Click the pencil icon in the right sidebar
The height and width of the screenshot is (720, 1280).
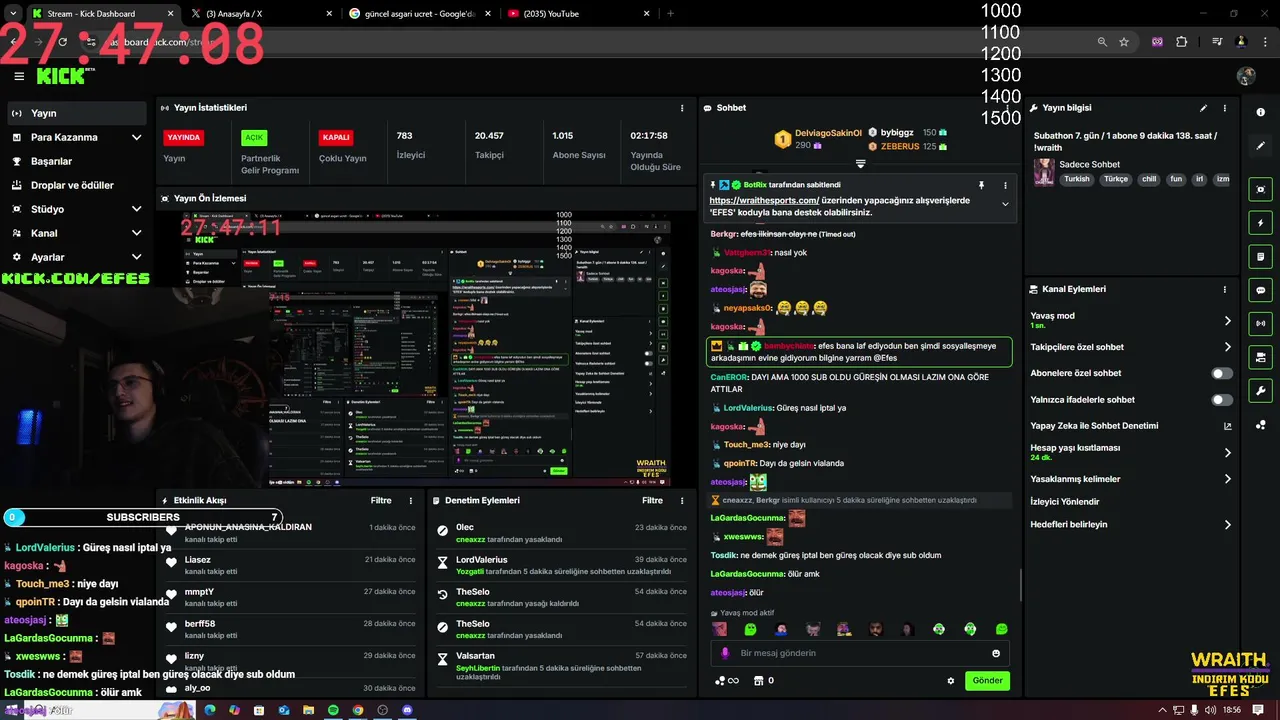(1261, 146)
